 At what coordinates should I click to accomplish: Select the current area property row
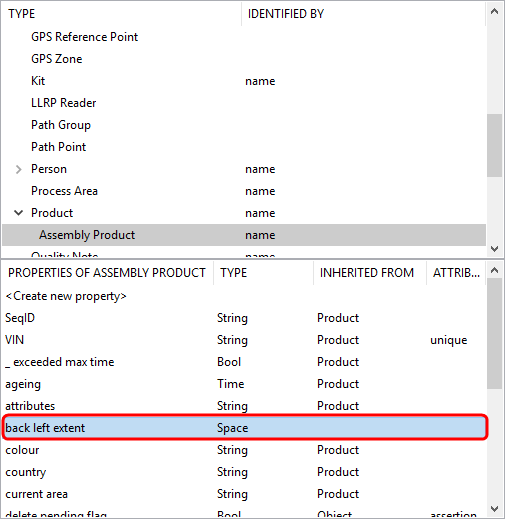click(x=244, y=494)
